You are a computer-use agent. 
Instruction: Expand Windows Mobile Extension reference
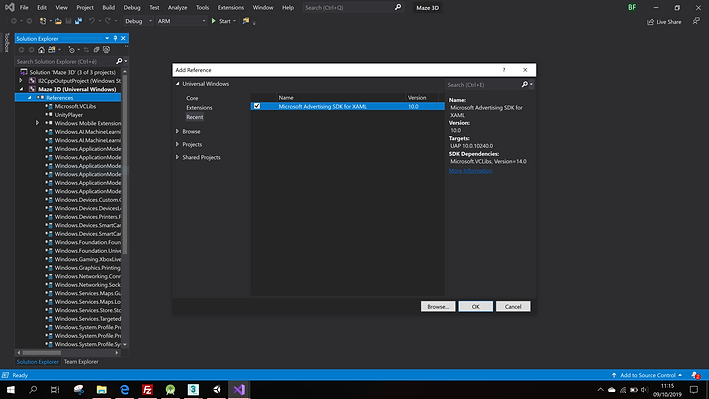(x=38, y=123)
